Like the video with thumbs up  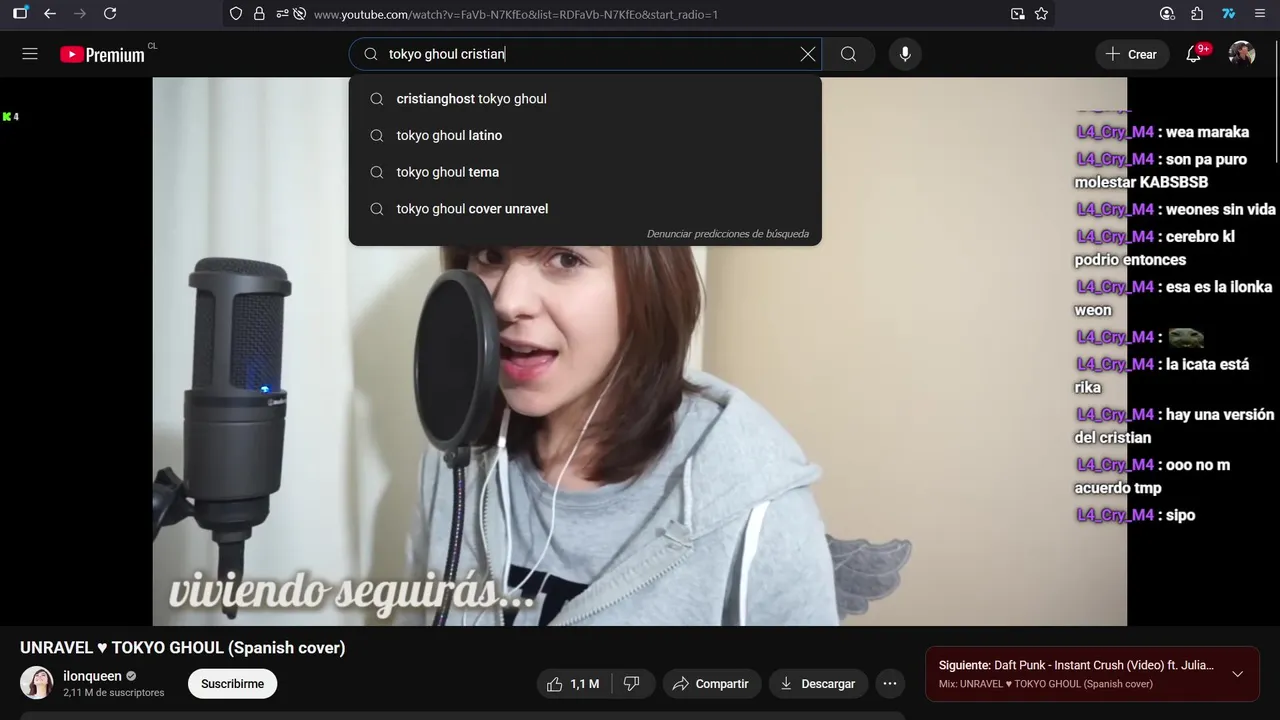(x=573, y=684)
